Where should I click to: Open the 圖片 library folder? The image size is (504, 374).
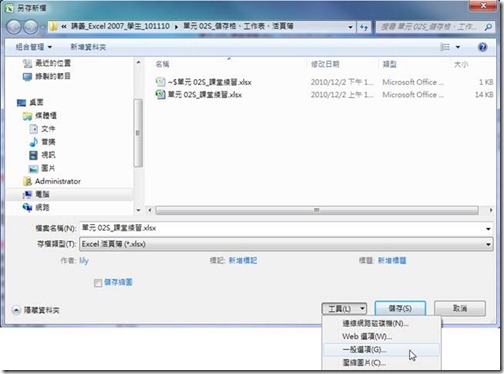point(43,168)
